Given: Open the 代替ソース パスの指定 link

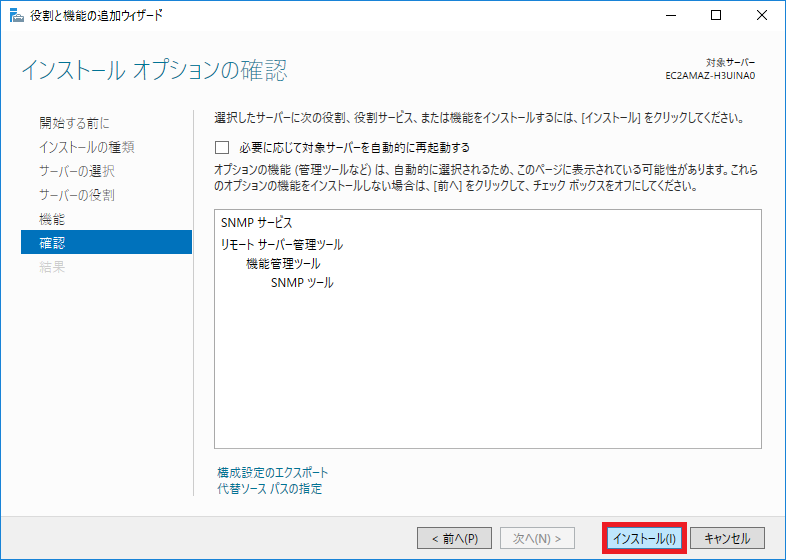Looking at the screenshot, I should pos(270,488).
